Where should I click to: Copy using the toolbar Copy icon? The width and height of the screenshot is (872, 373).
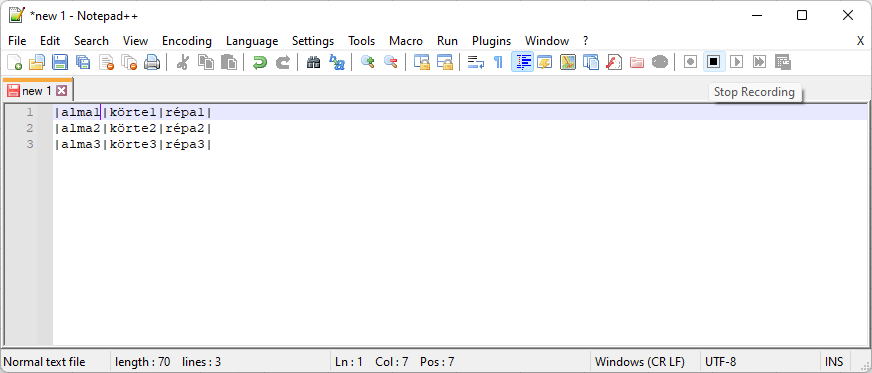206,62
